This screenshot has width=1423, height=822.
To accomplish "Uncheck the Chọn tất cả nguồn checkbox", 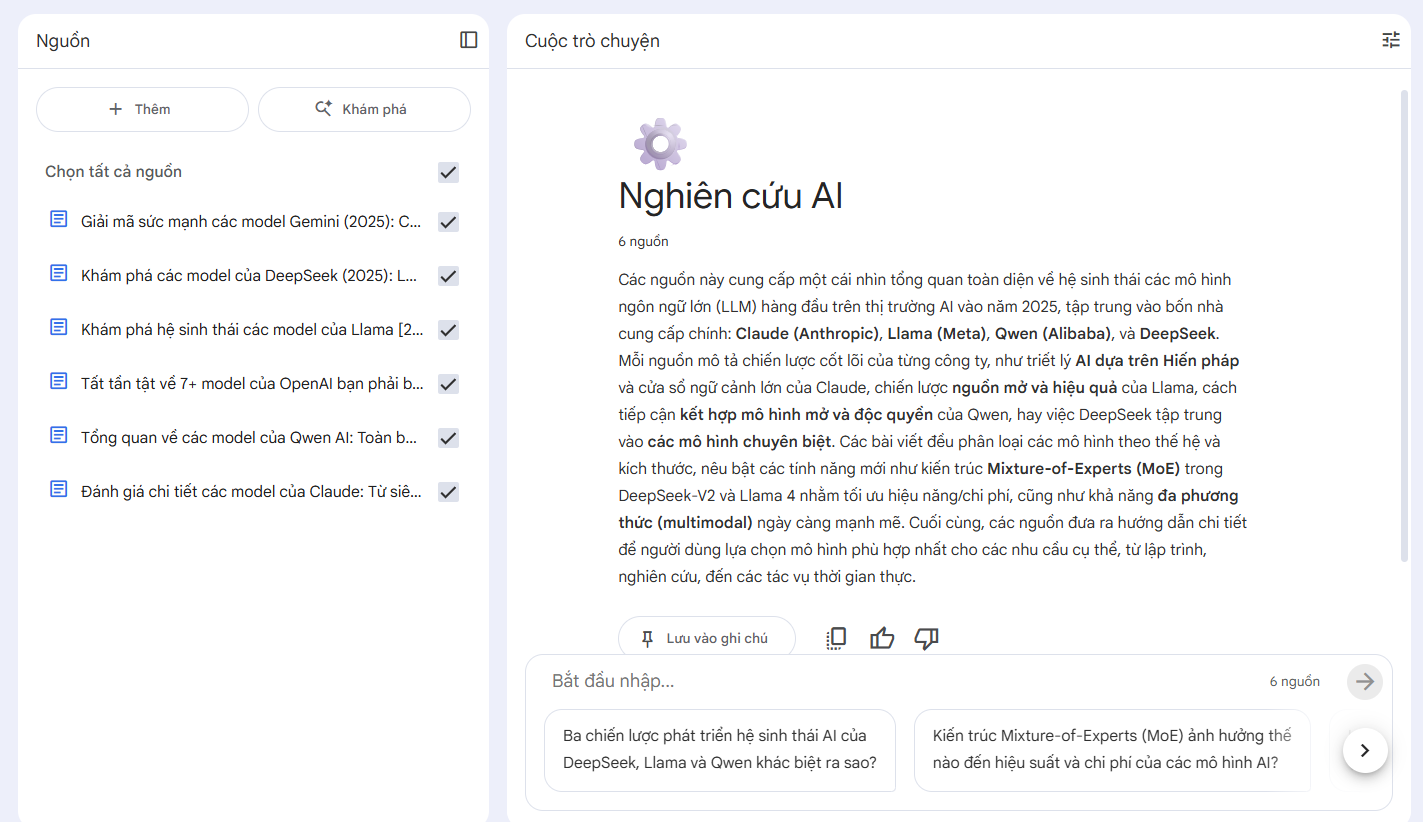I will (448, 172).
